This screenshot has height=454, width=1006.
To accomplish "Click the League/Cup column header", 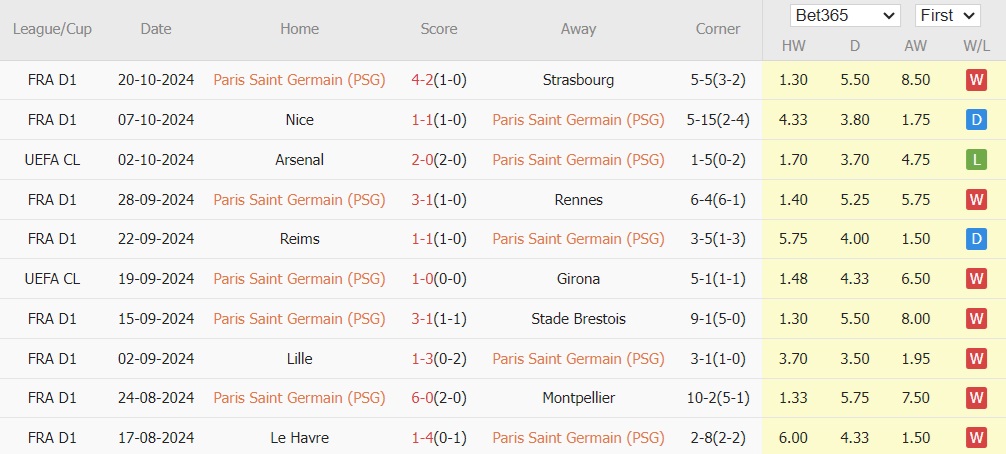I will pyautogui.click(x=52, y=29).
